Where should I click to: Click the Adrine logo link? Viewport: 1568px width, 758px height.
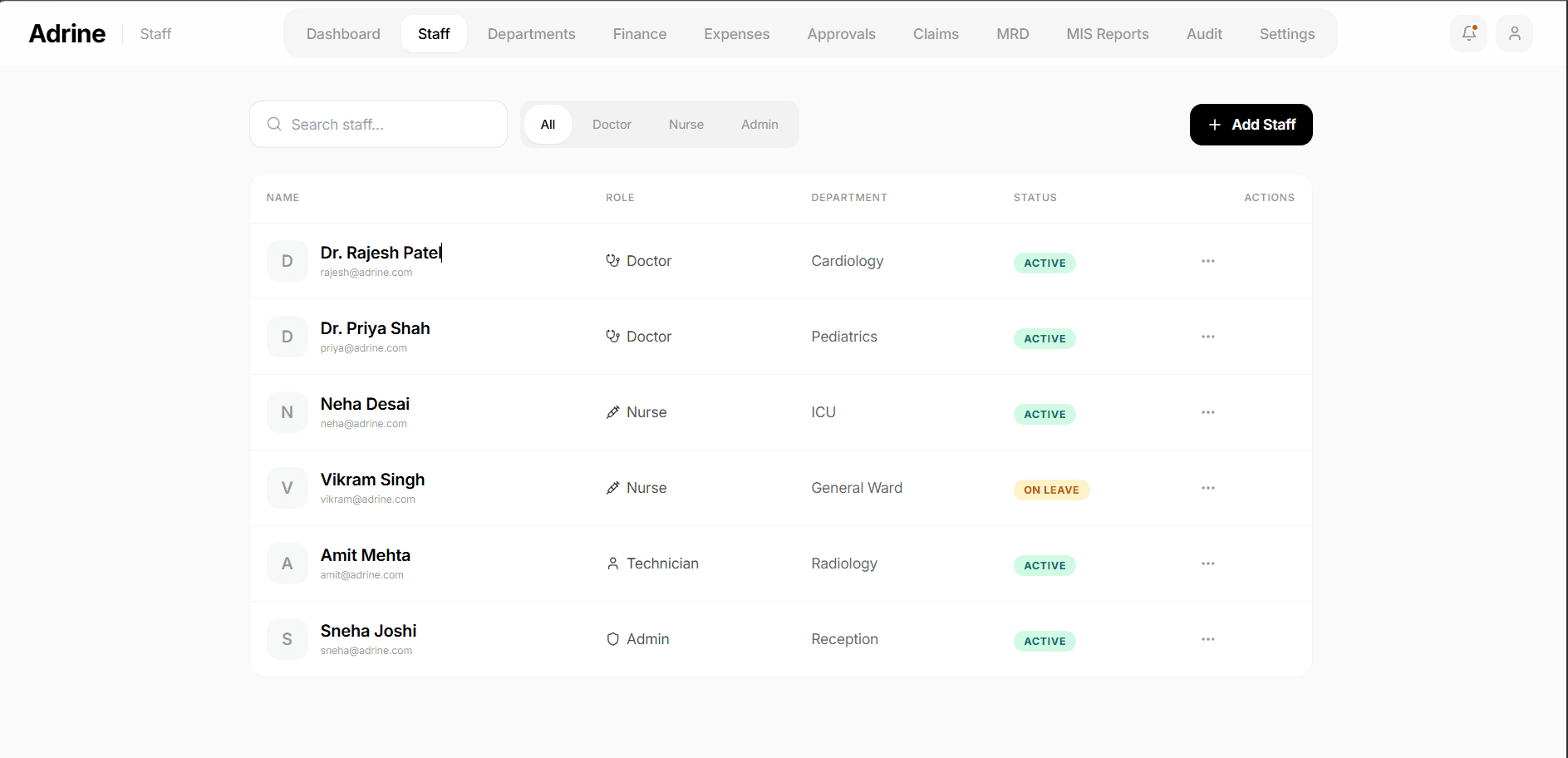(x=67, y=34)
